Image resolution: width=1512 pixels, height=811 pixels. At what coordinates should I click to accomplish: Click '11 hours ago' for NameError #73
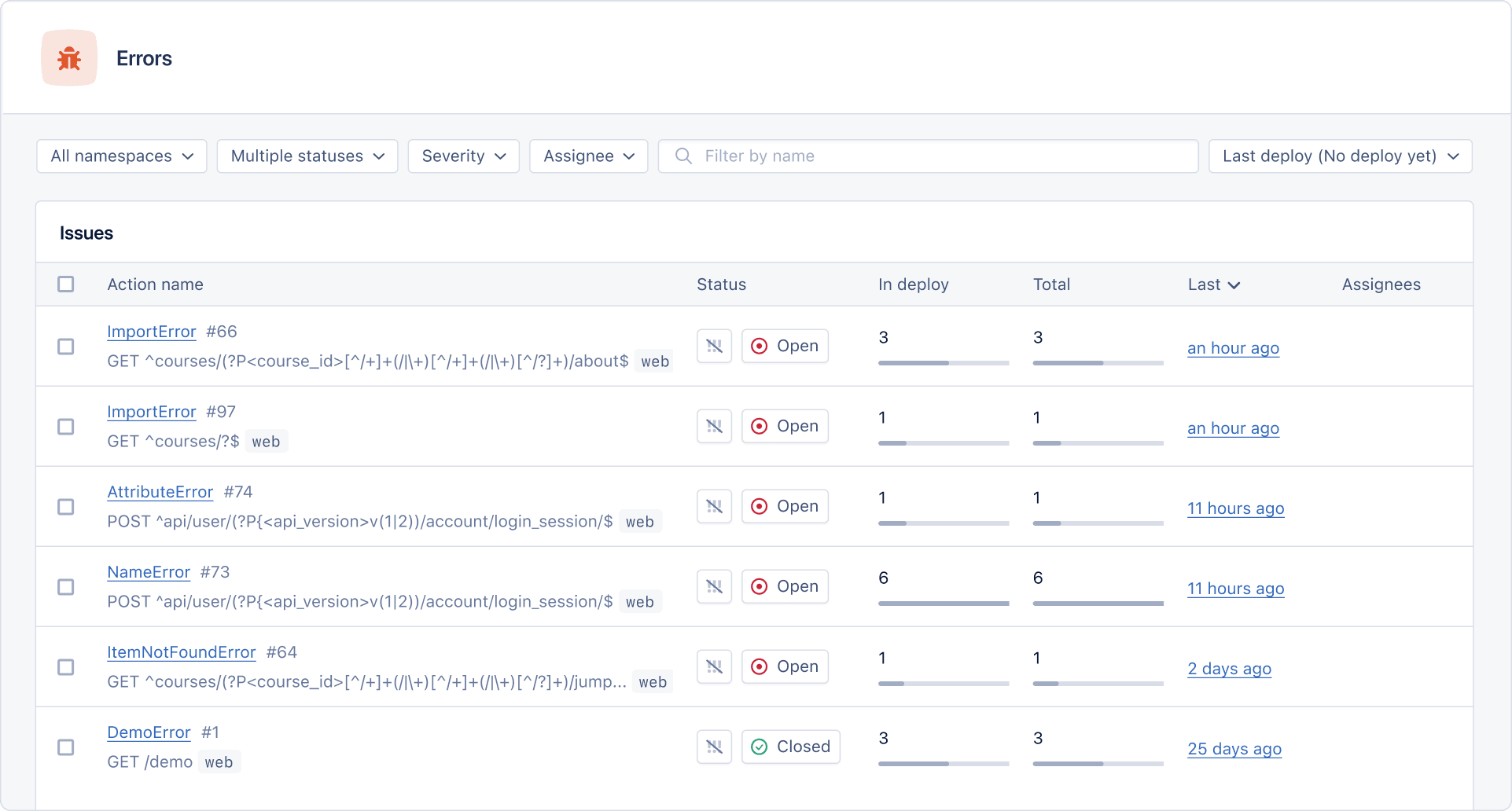pos(1235,589)
